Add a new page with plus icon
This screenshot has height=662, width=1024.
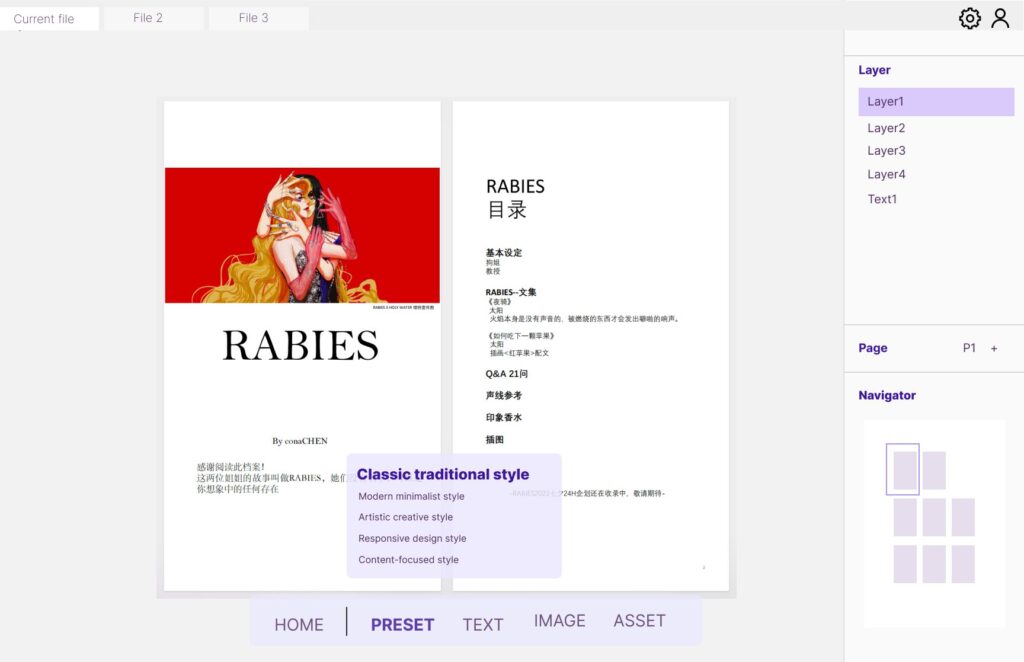pyautogui.click(x=994, y=348)
